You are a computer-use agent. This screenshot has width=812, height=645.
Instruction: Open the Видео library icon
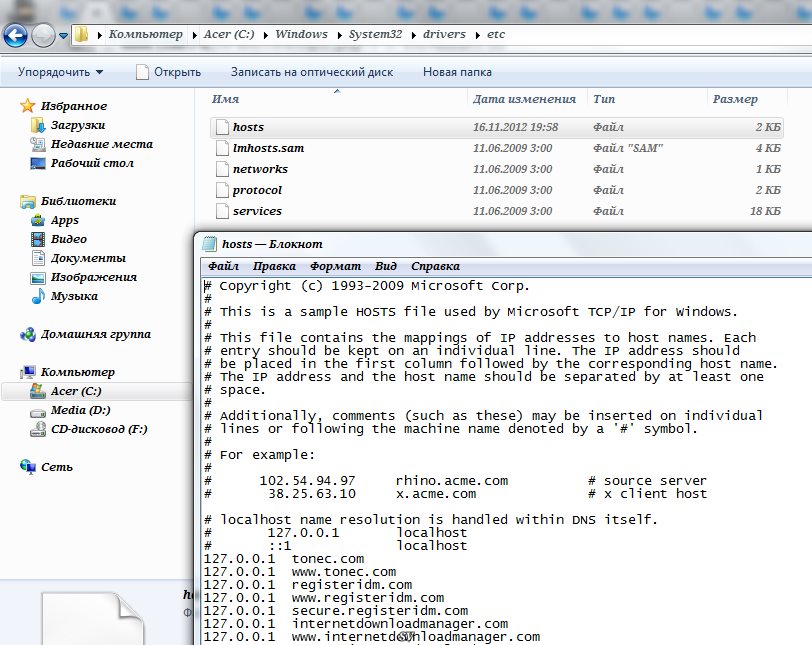[x=38, y=239]
